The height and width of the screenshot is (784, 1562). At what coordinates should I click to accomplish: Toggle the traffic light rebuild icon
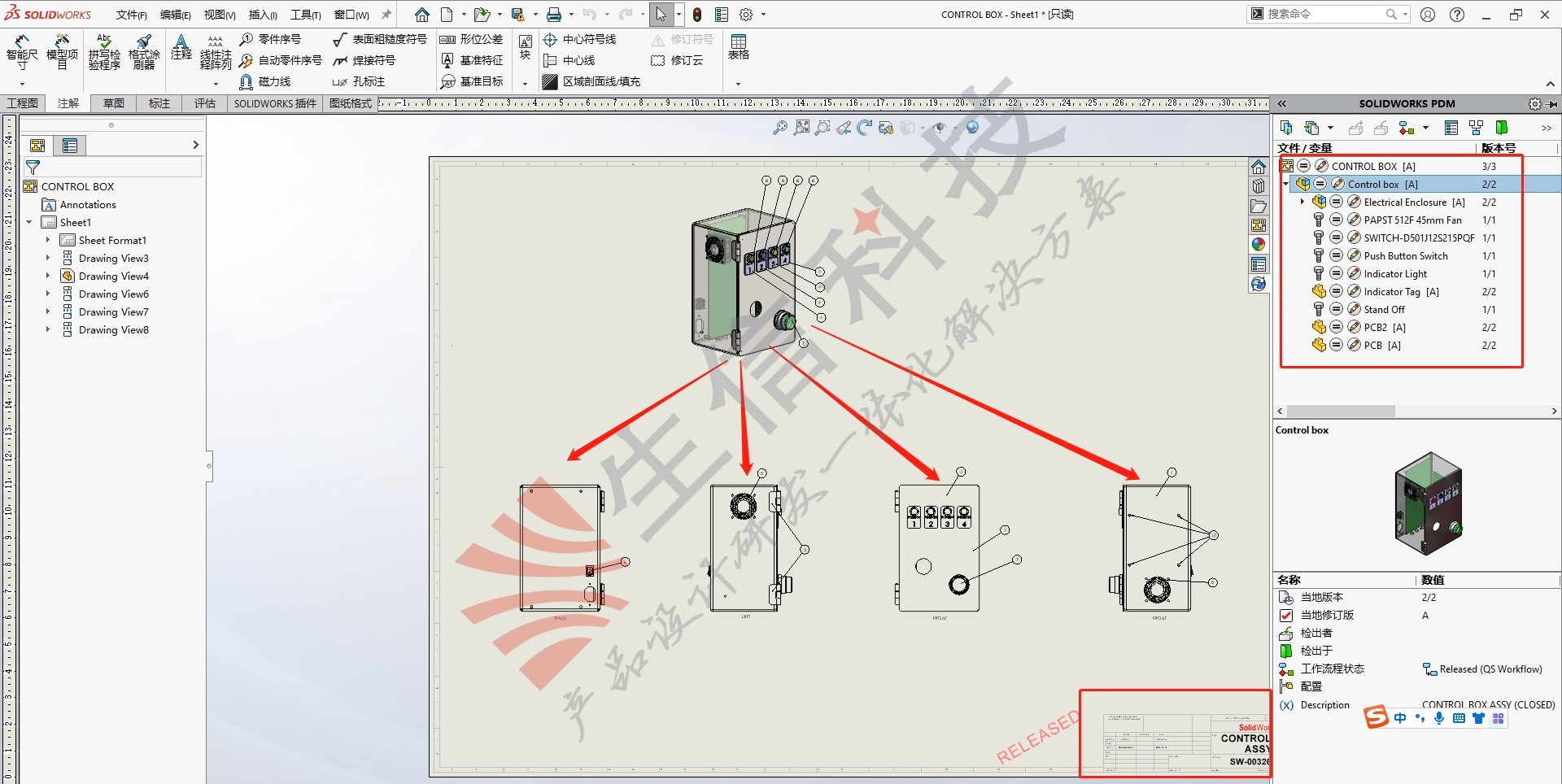(x=697, y=15)
